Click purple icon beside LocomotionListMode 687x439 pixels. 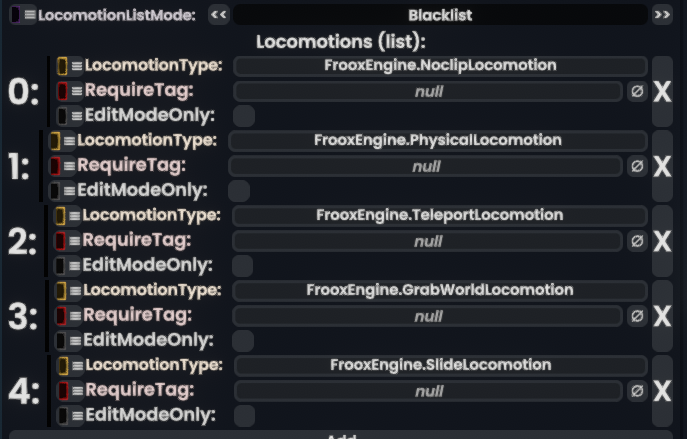(x=15, y=15)
